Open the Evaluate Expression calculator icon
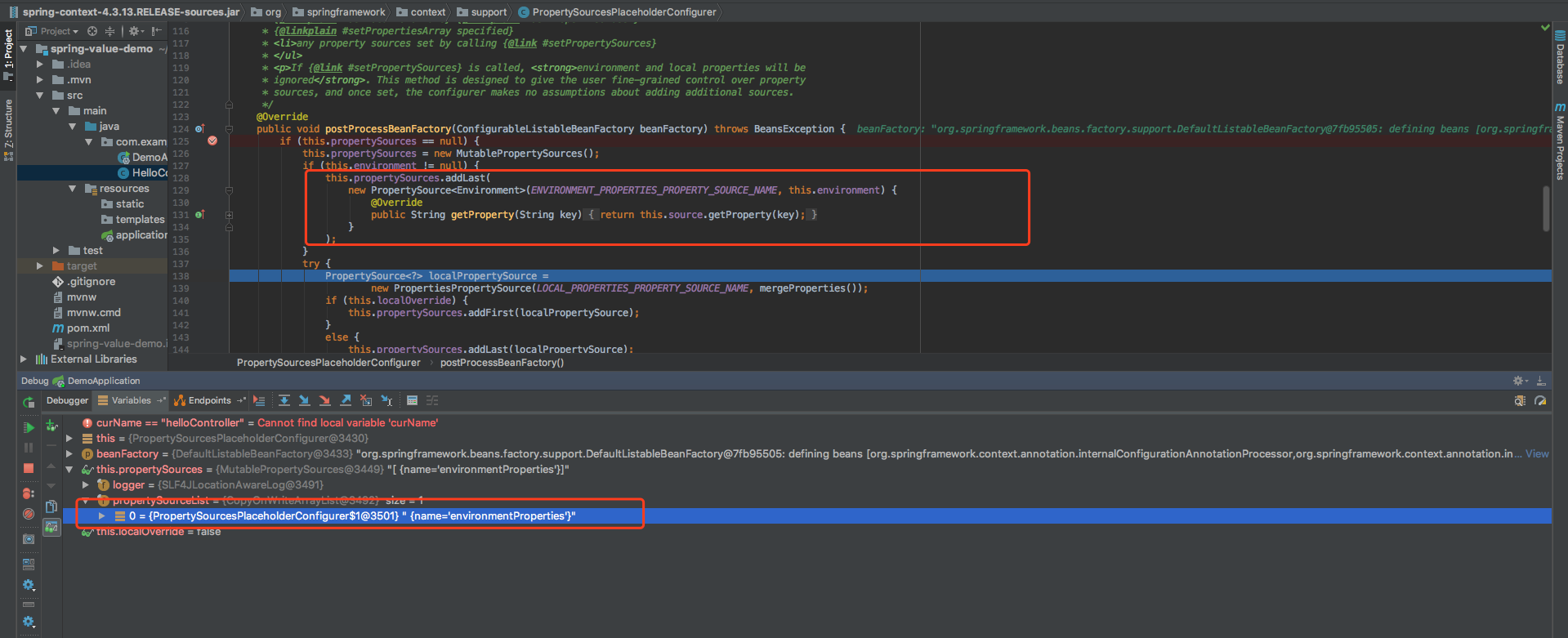The height and width of the screenshot is (638, 1568). click(x=412, y=400)
